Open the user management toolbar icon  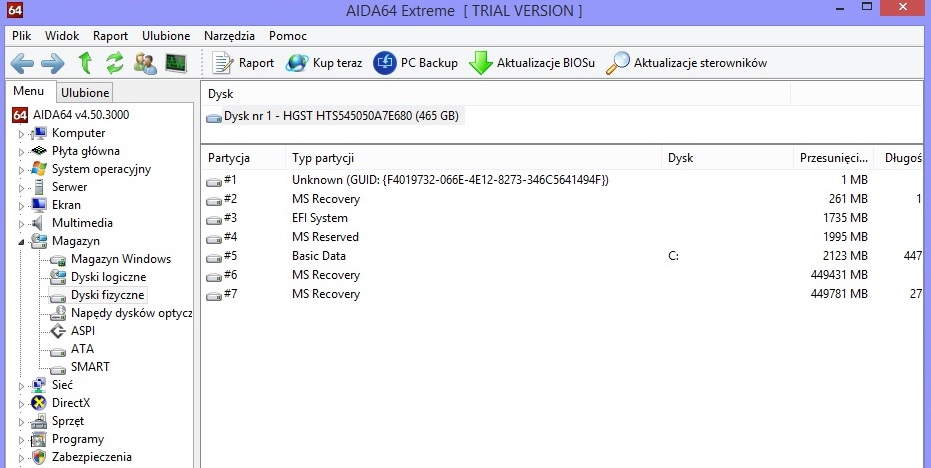coord(145,63)
